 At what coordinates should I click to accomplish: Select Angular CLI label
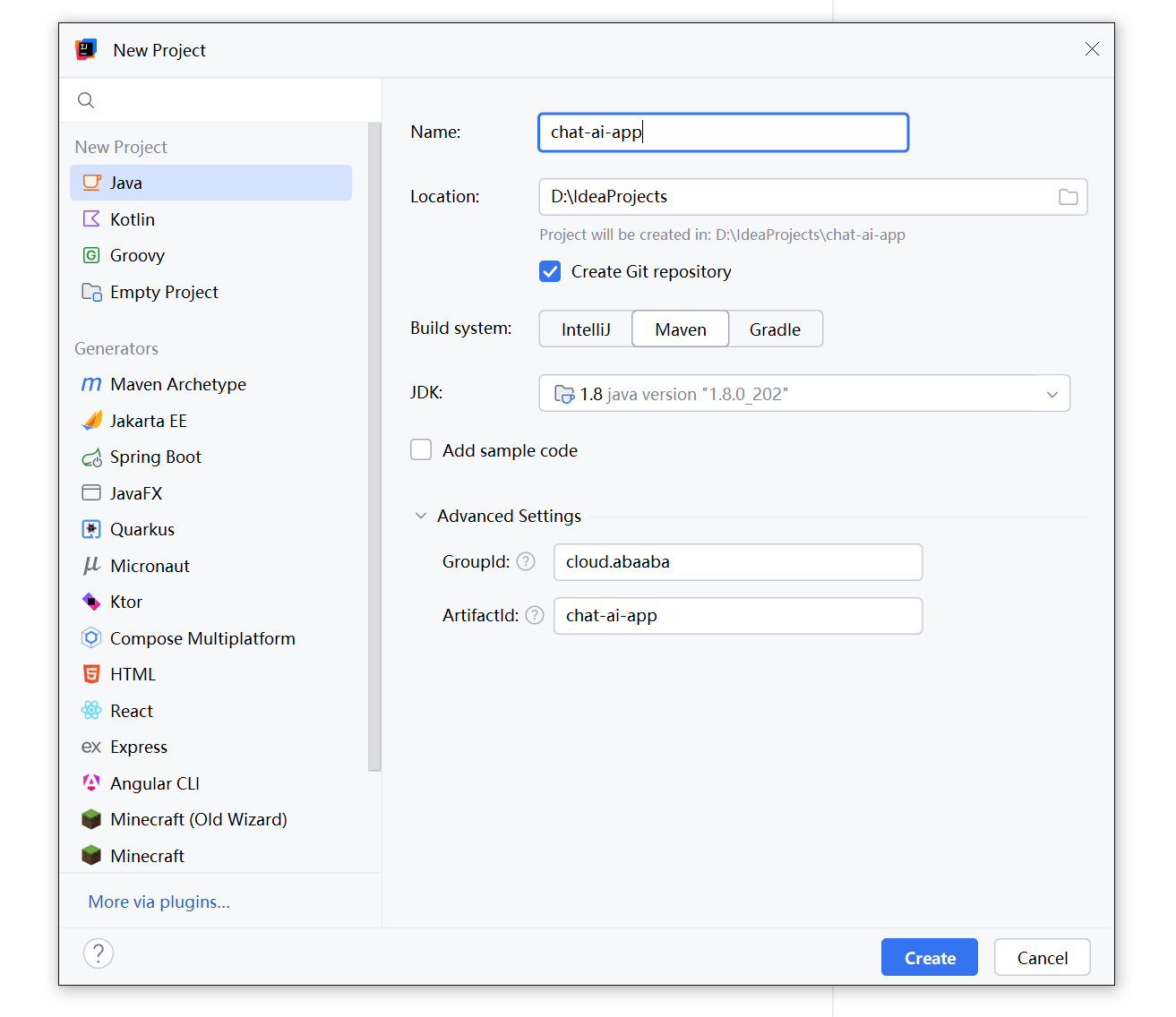point(155,783)
